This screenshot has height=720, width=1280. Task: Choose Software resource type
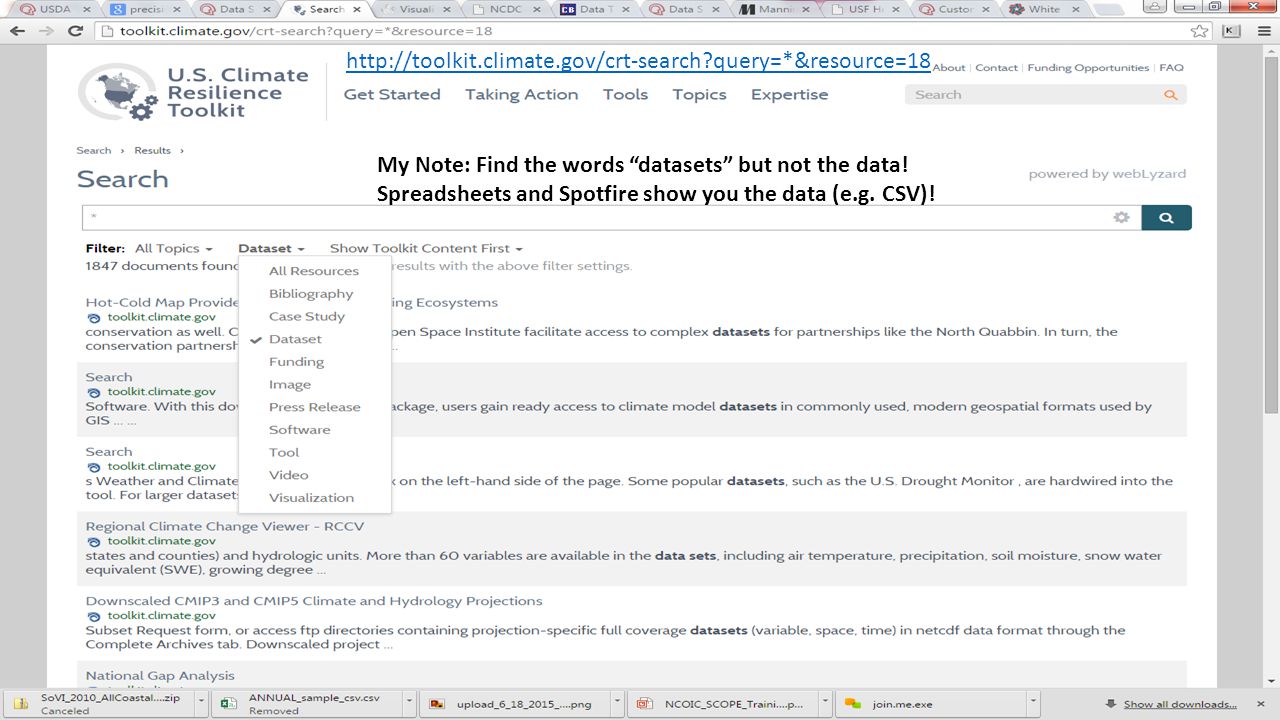(314, 430)
